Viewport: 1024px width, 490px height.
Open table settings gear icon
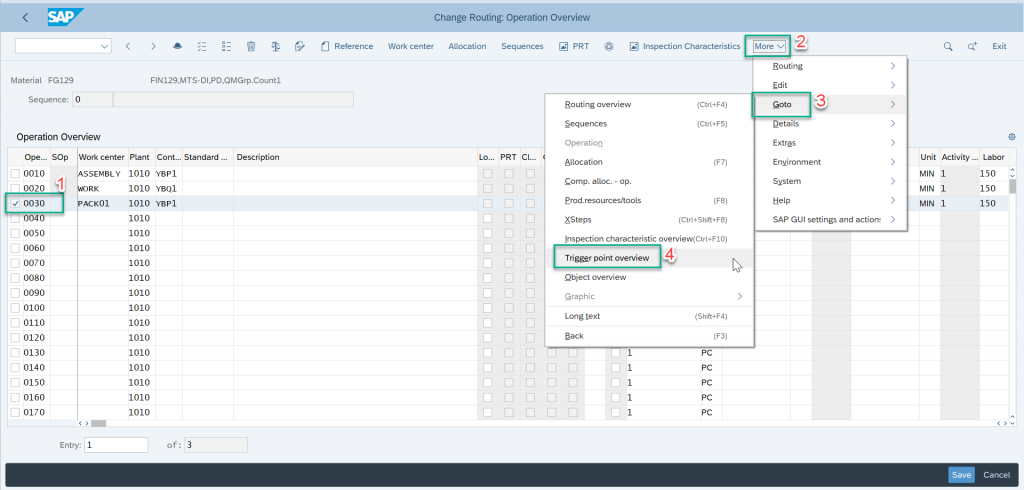click(x=1012, y=137)
